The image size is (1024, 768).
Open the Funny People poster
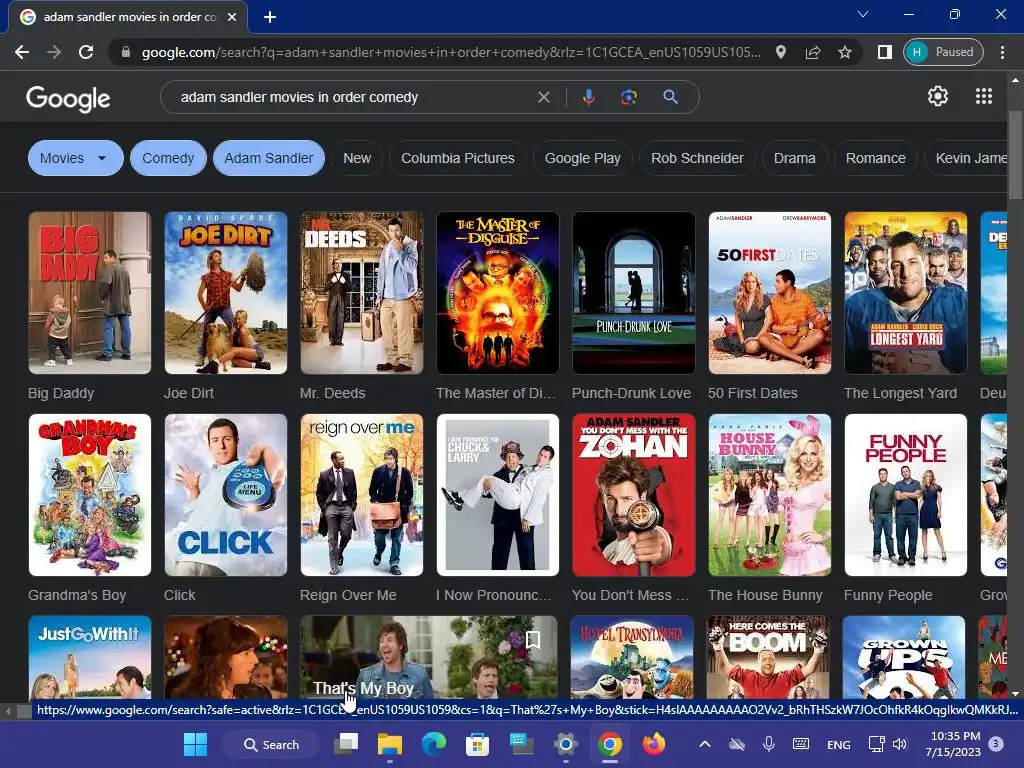(906, 495)
